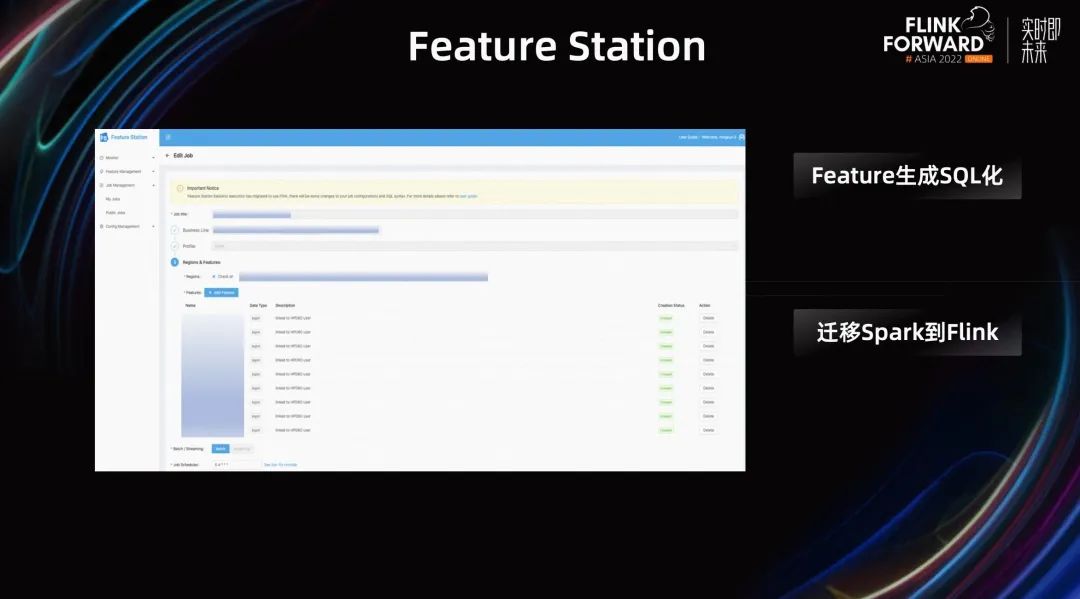
Task: Expand the Feature Management menu arrow
Action: click(x=153, y=171)
